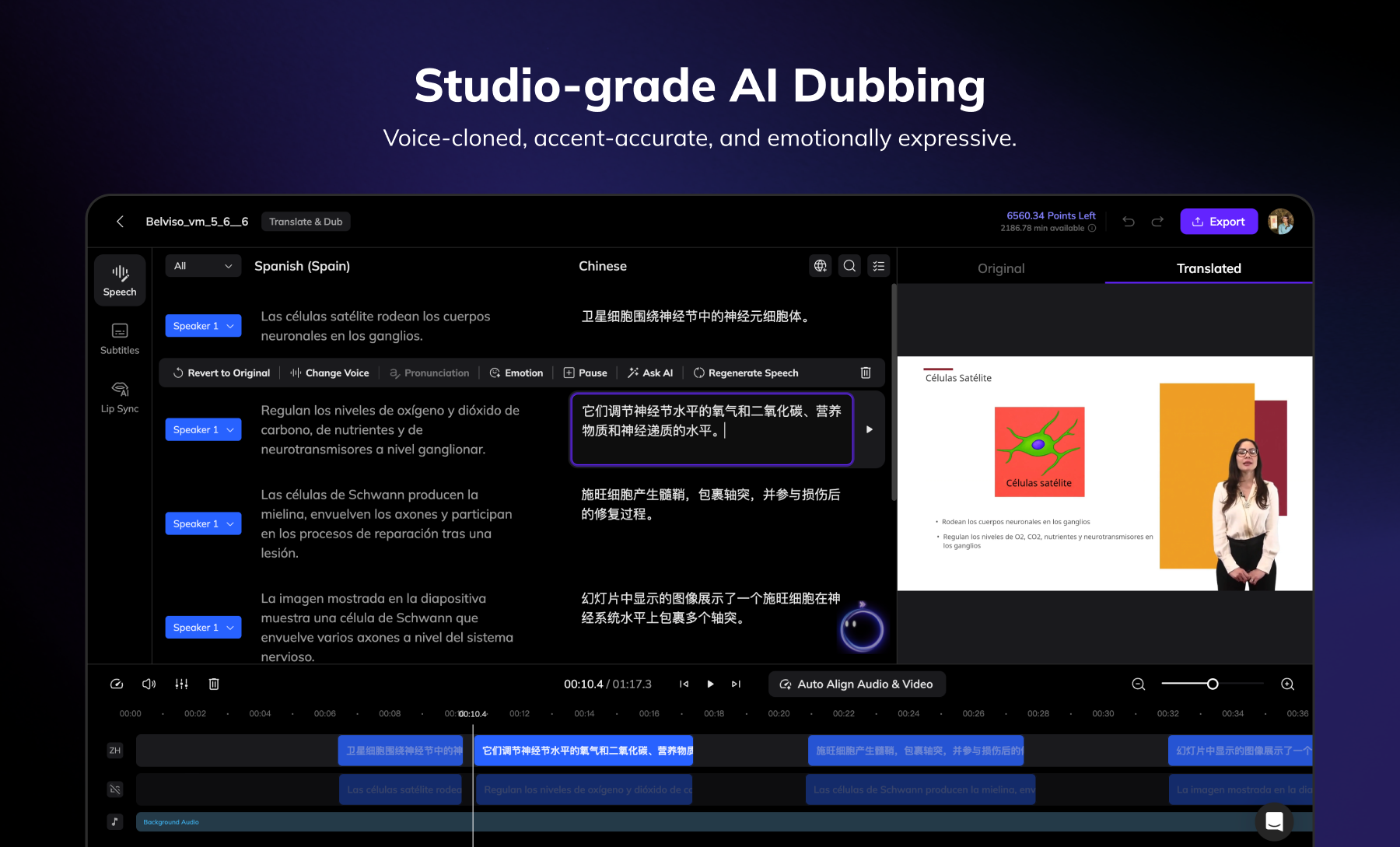The width and height of the screenshot is (1400, 847).
Task: Open Speaker 1 dropdown for 'La imagen mostrada' row
Action: pos(203,628)
